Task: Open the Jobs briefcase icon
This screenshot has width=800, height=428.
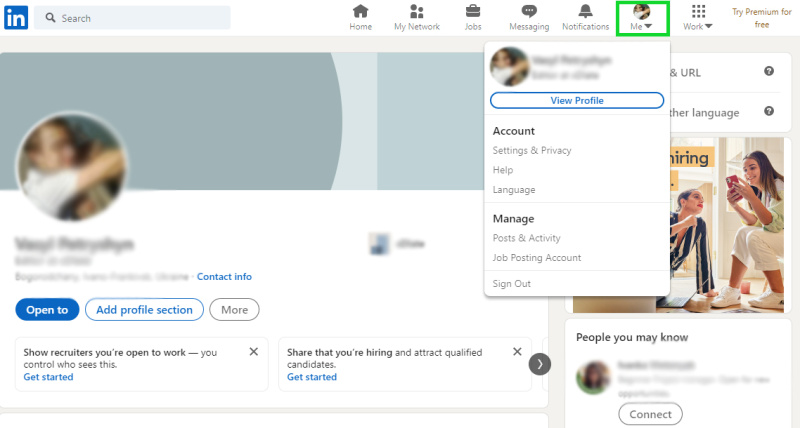Action: tap(473, 11)
